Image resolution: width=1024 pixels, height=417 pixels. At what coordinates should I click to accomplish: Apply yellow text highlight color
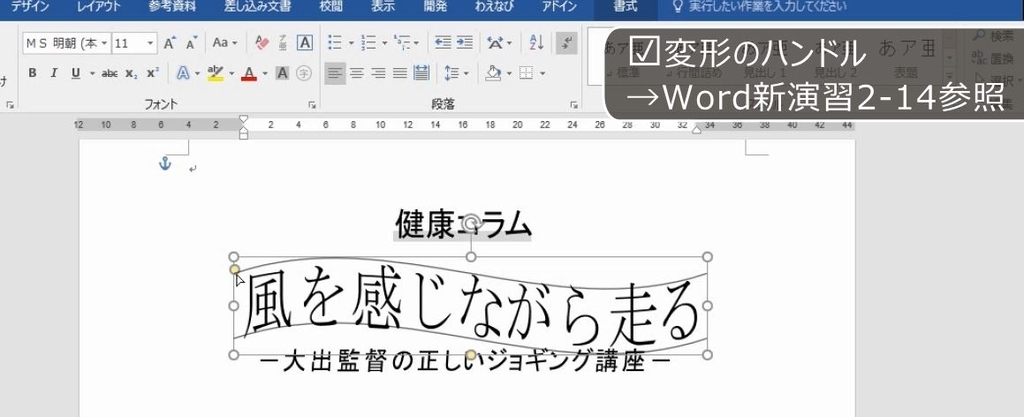point(216,73)
